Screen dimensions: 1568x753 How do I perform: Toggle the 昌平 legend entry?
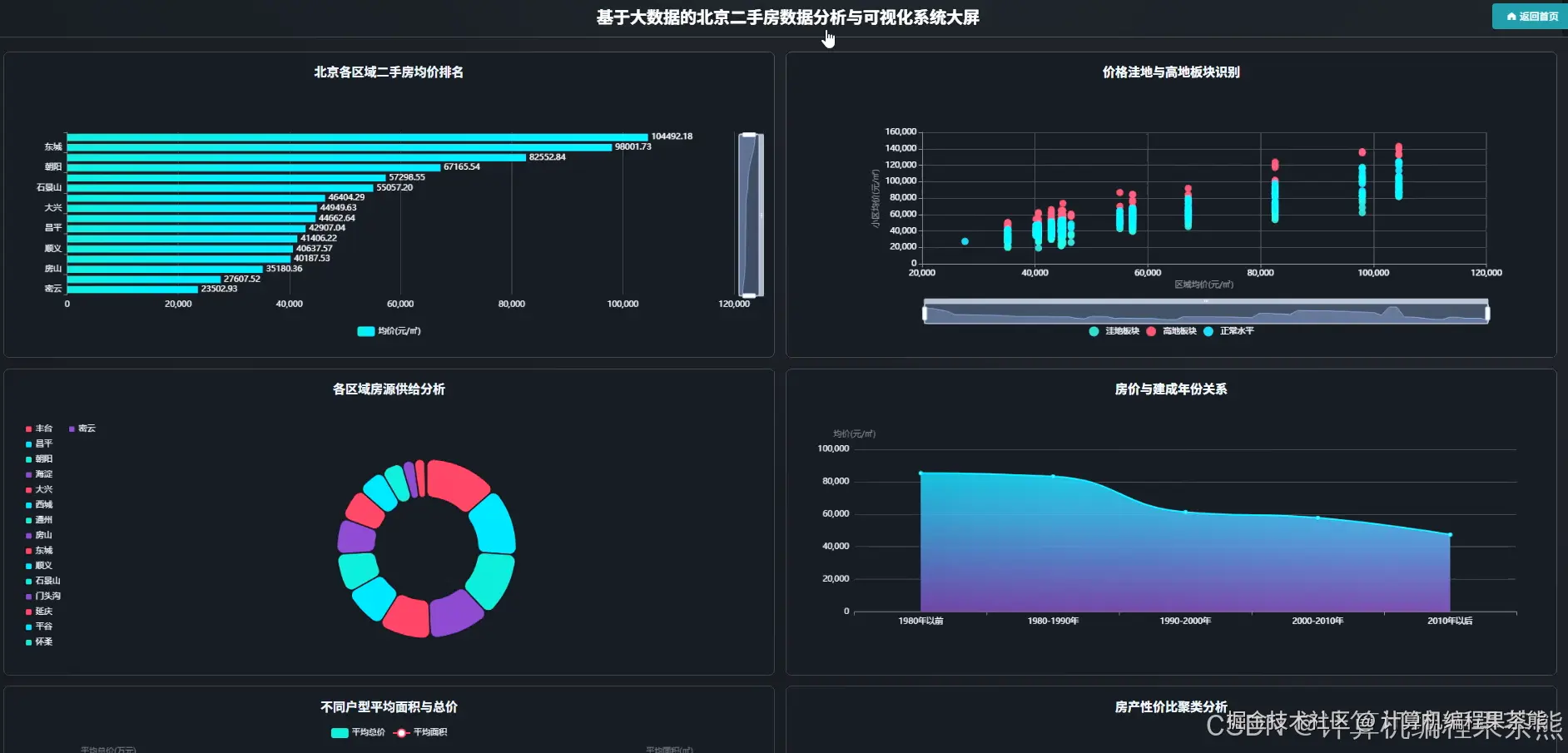[x=39, y=443]
